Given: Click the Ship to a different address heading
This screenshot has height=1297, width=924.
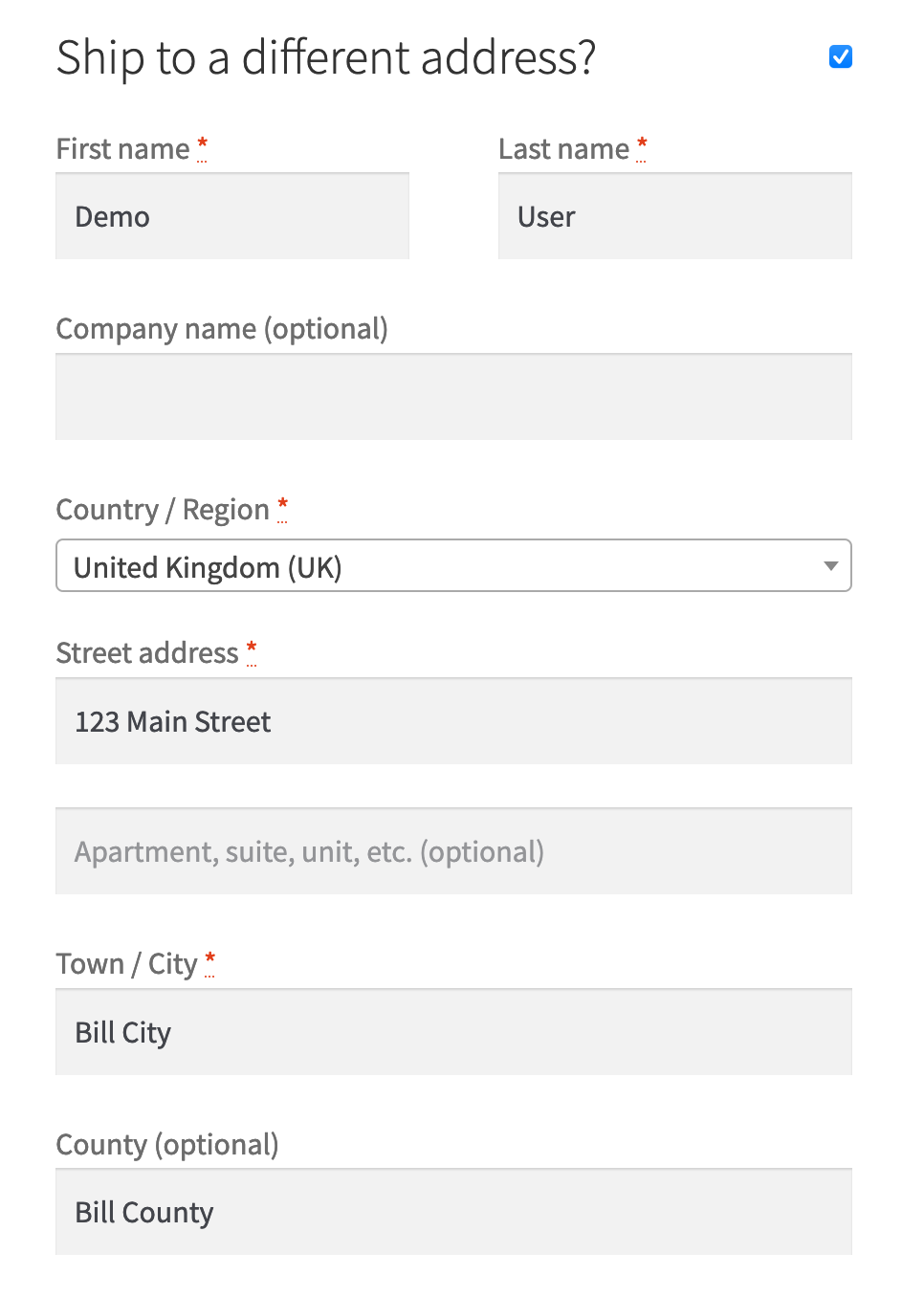Looking at the screenshot, I should (x=325, y=57).
